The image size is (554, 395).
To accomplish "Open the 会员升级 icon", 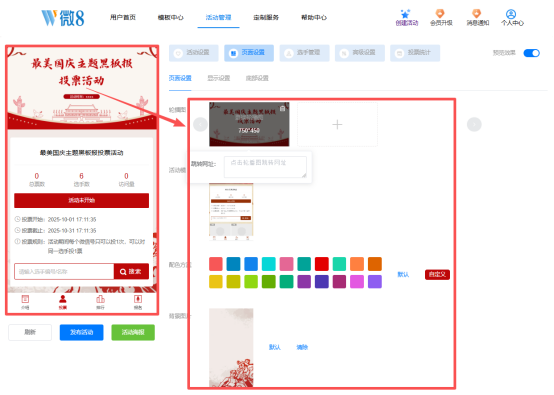I will pyautogui.click(x=440, y=14).
